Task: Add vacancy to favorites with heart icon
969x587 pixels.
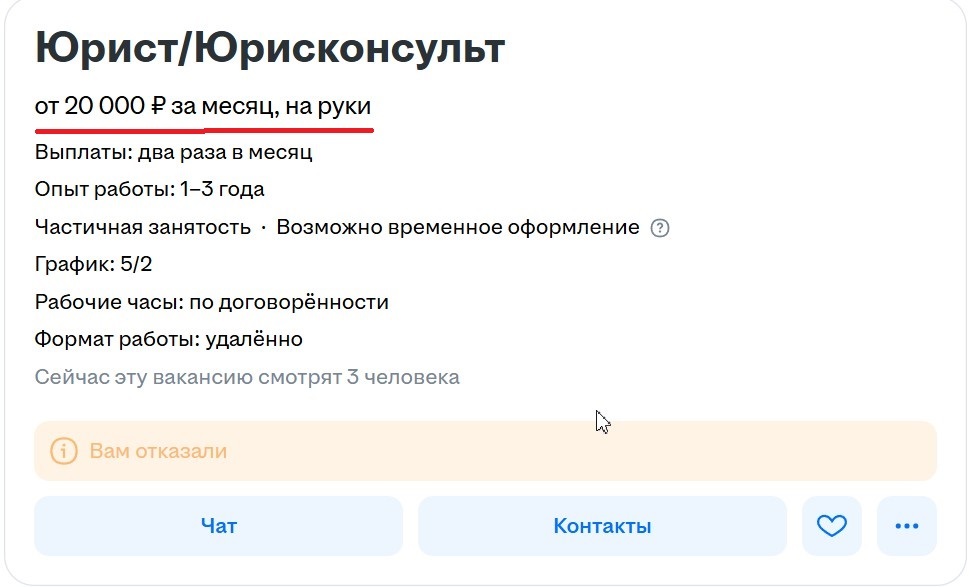Action: [832, 526]
